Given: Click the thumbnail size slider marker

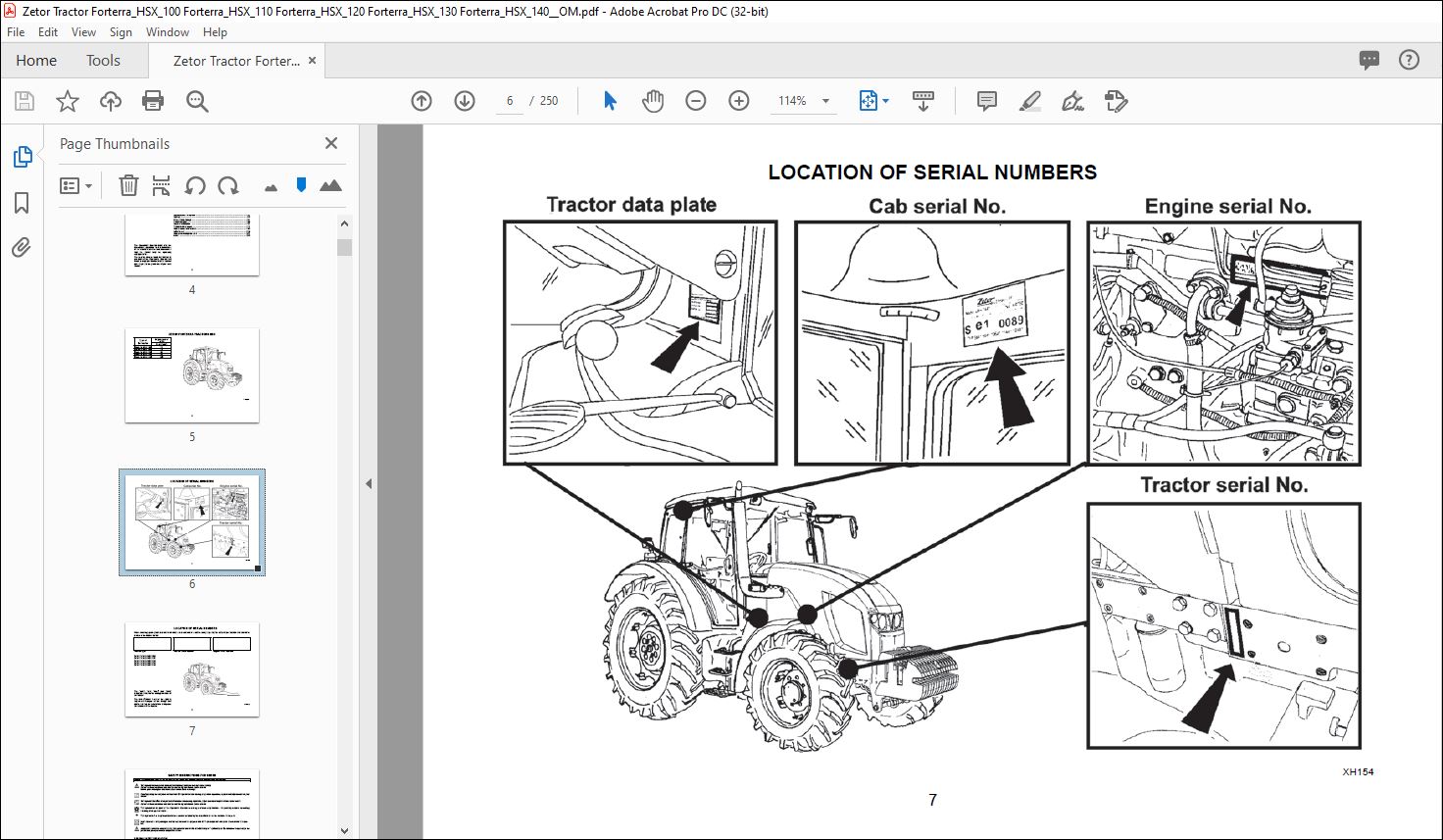Looking at the screenshot, I should (x=301, y=184).
